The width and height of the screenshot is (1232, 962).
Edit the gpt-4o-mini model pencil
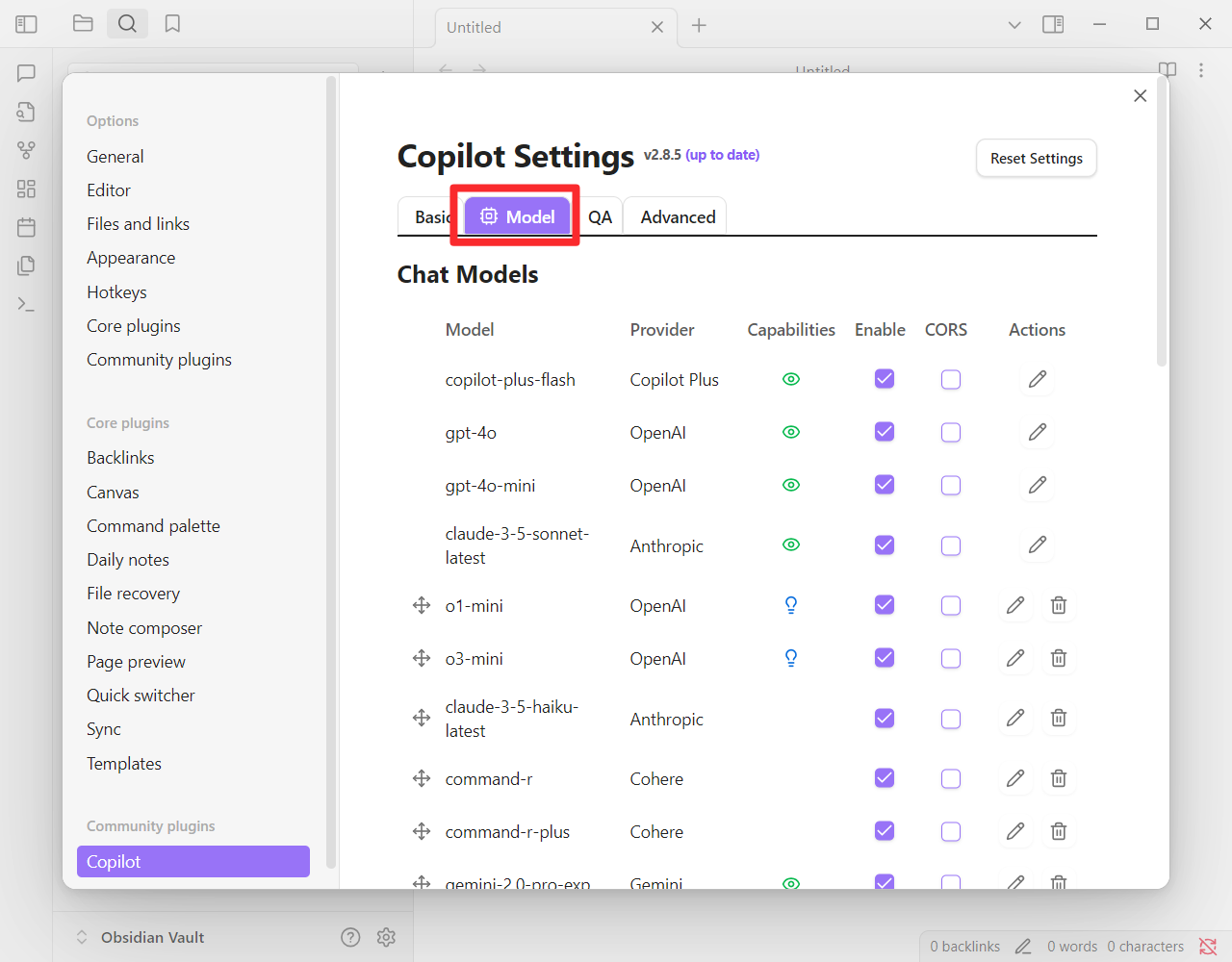coord(1037,485)
